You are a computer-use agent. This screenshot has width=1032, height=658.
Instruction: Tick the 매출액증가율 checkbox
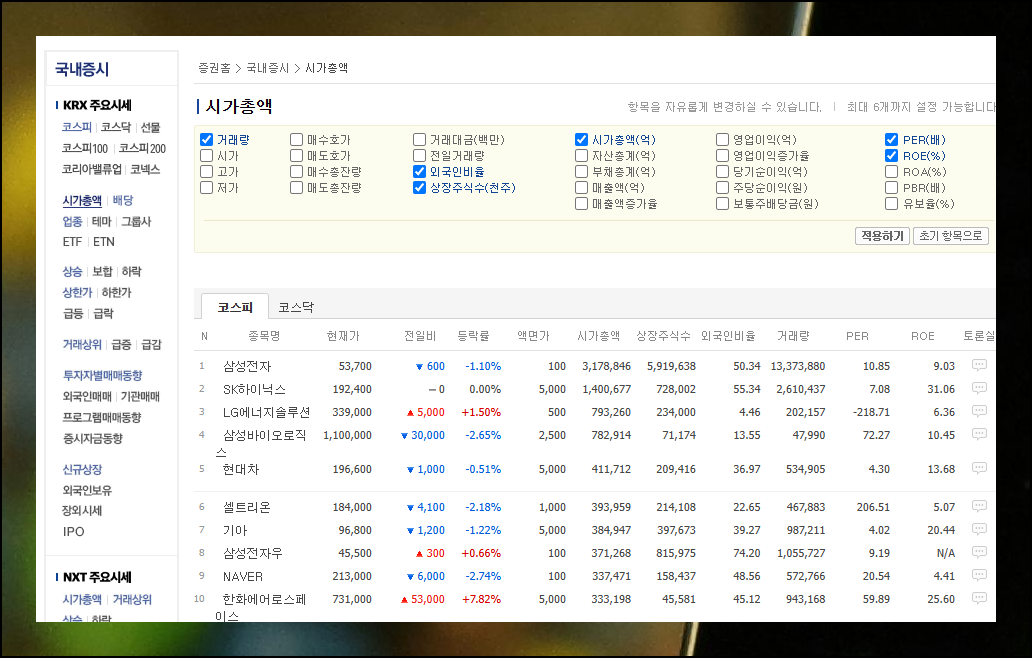click(581, 203)
